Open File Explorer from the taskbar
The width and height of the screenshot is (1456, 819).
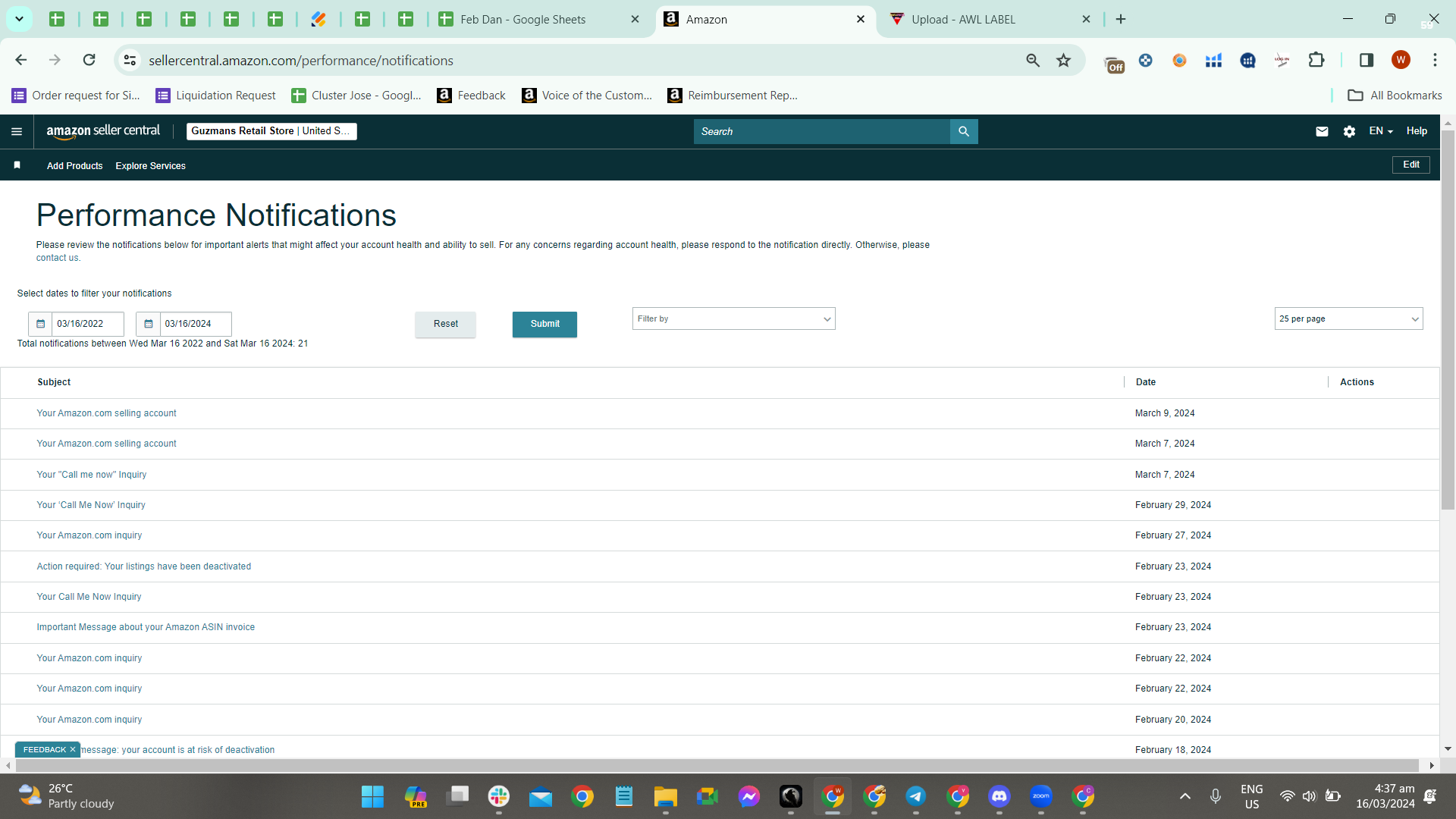[x=666, y=796]
